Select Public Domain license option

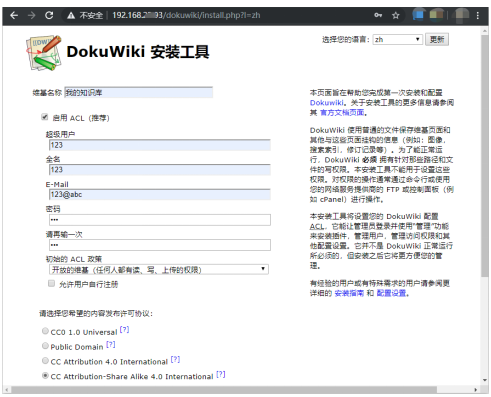pyautogui.click(x=45, y=346)
